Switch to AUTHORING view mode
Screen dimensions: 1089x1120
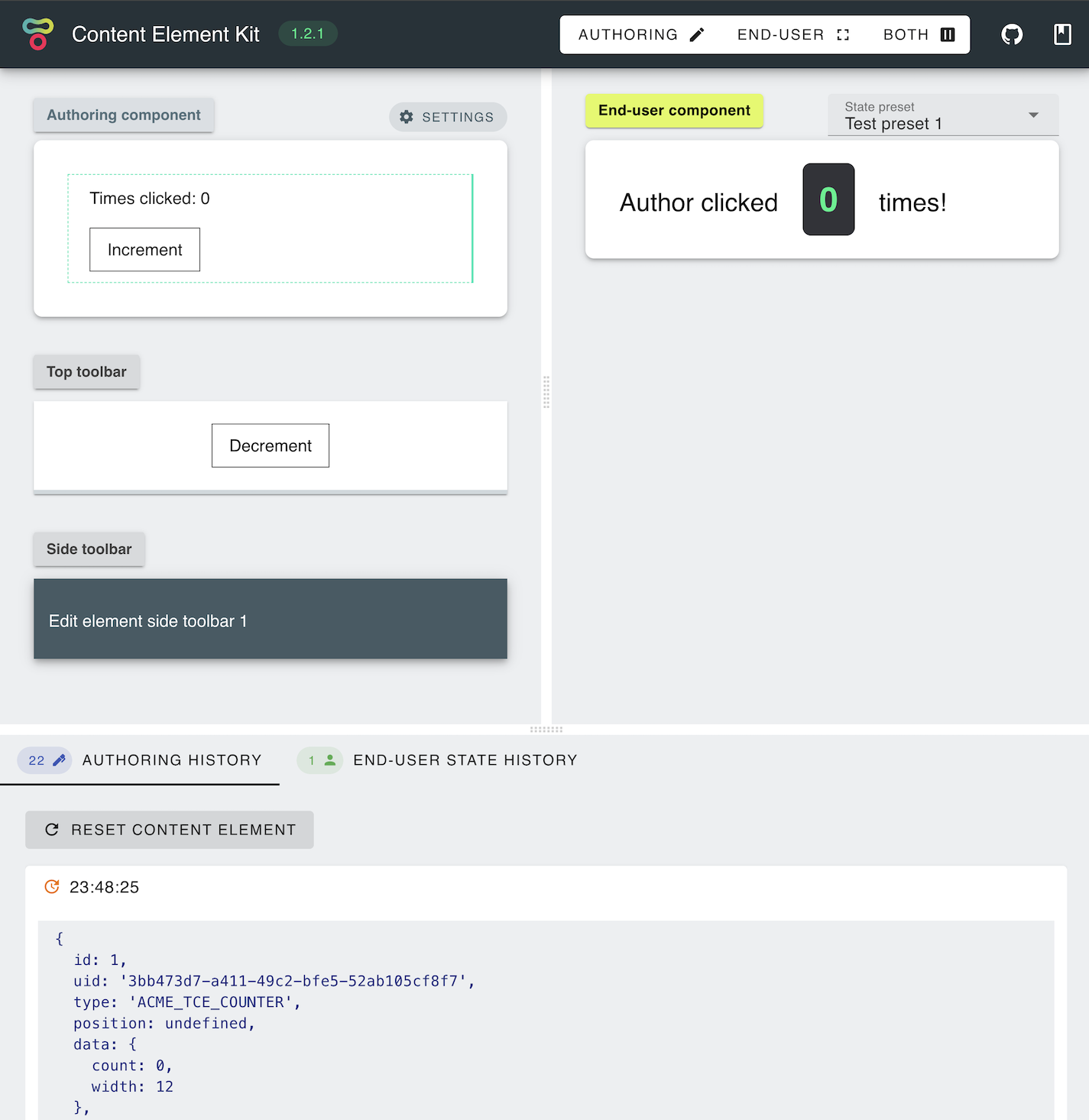[x=641, y=34]
